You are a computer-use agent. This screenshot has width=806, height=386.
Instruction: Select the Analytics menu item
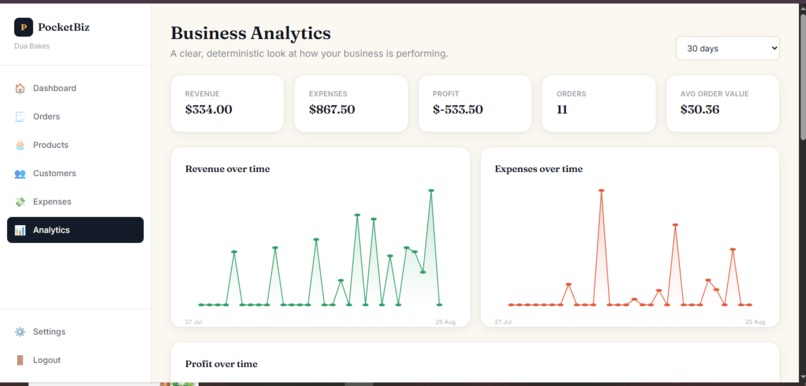click(75, 230)
